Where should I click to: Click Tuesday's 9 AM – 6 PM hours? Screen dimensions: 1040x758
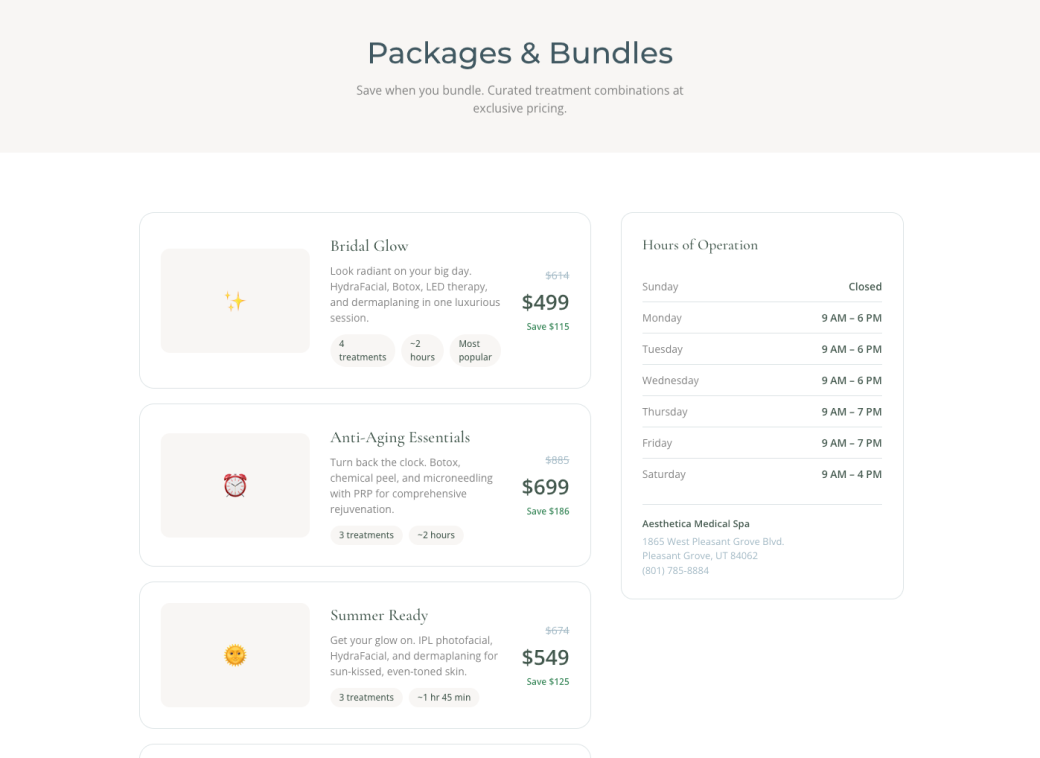(x=852, y=349)
